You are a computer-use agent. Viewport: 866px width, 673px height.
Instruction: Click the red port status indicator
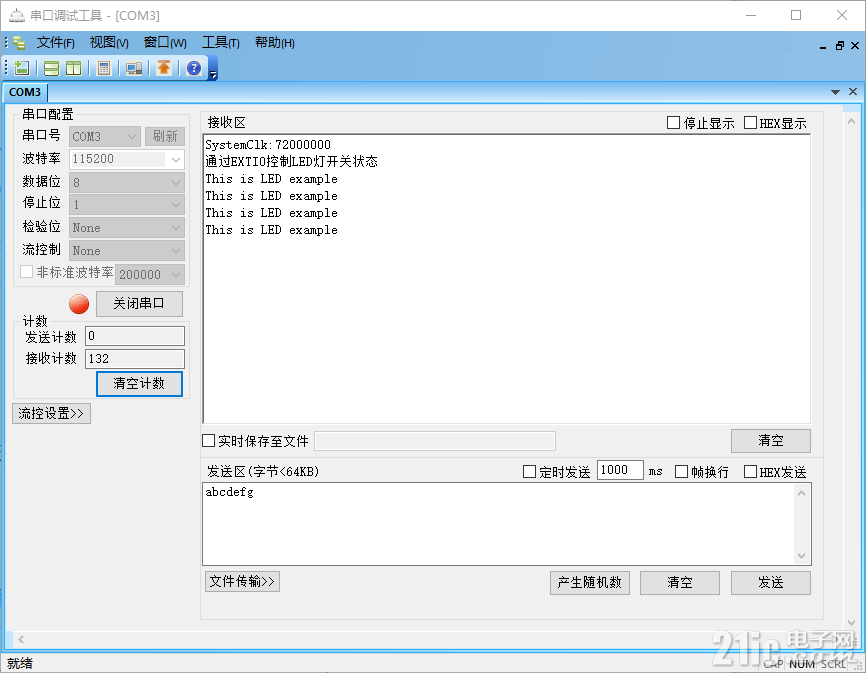pos(79,304)
